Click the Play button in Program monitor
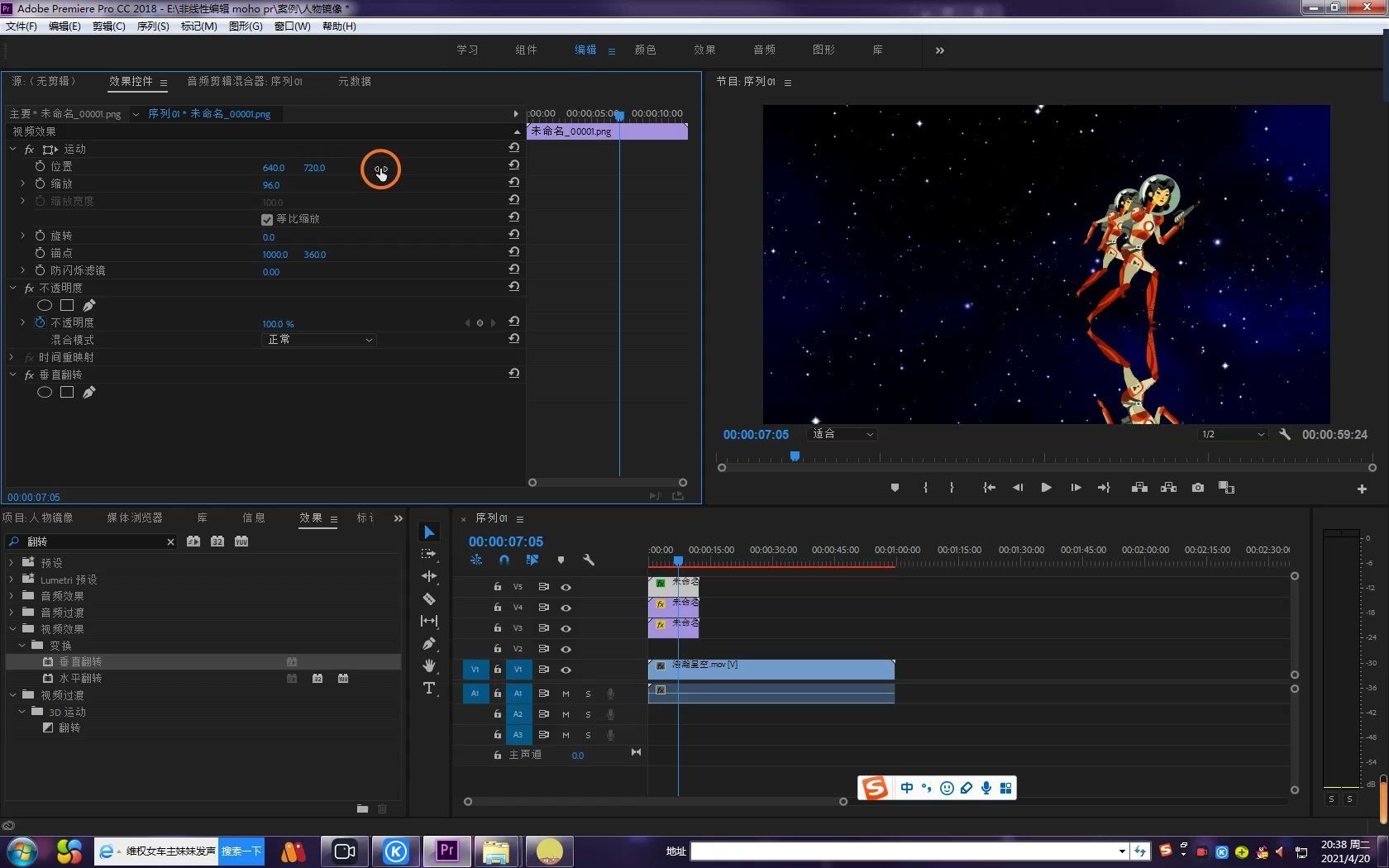Image resolution: width=1389 pixels, height=868 pixels. click(x=1046, y=488)
